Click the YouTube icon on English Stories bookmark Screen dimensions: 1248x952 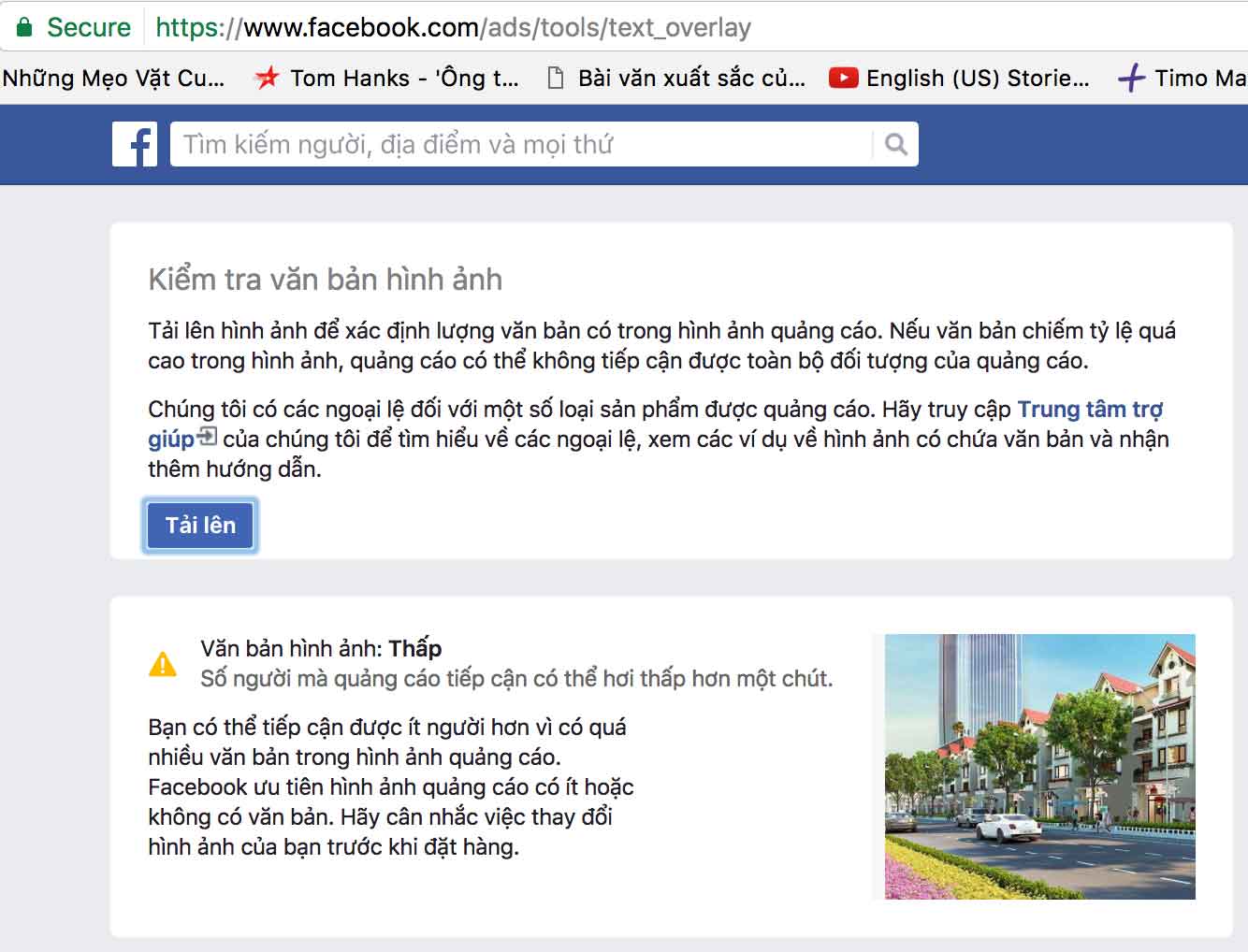pyautogui.click(x=843, y=78)
